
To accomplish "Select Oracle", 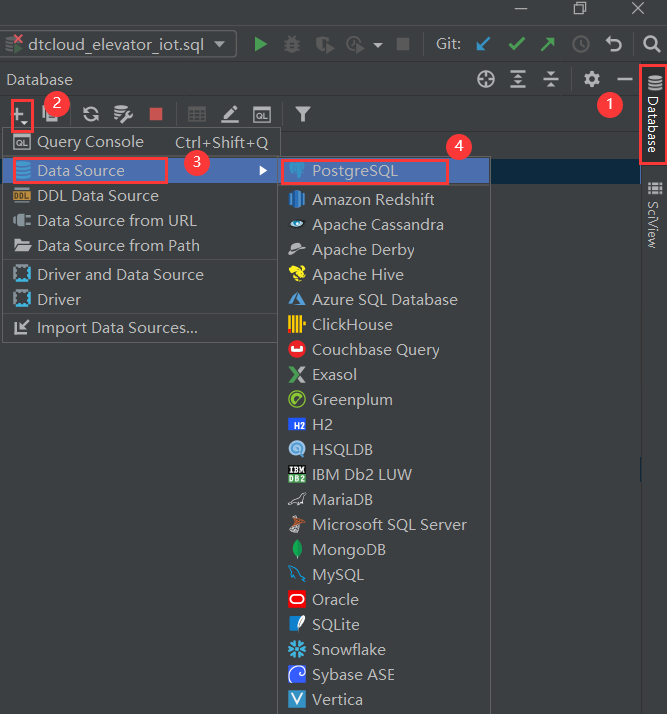I will [x=384, y=600].
